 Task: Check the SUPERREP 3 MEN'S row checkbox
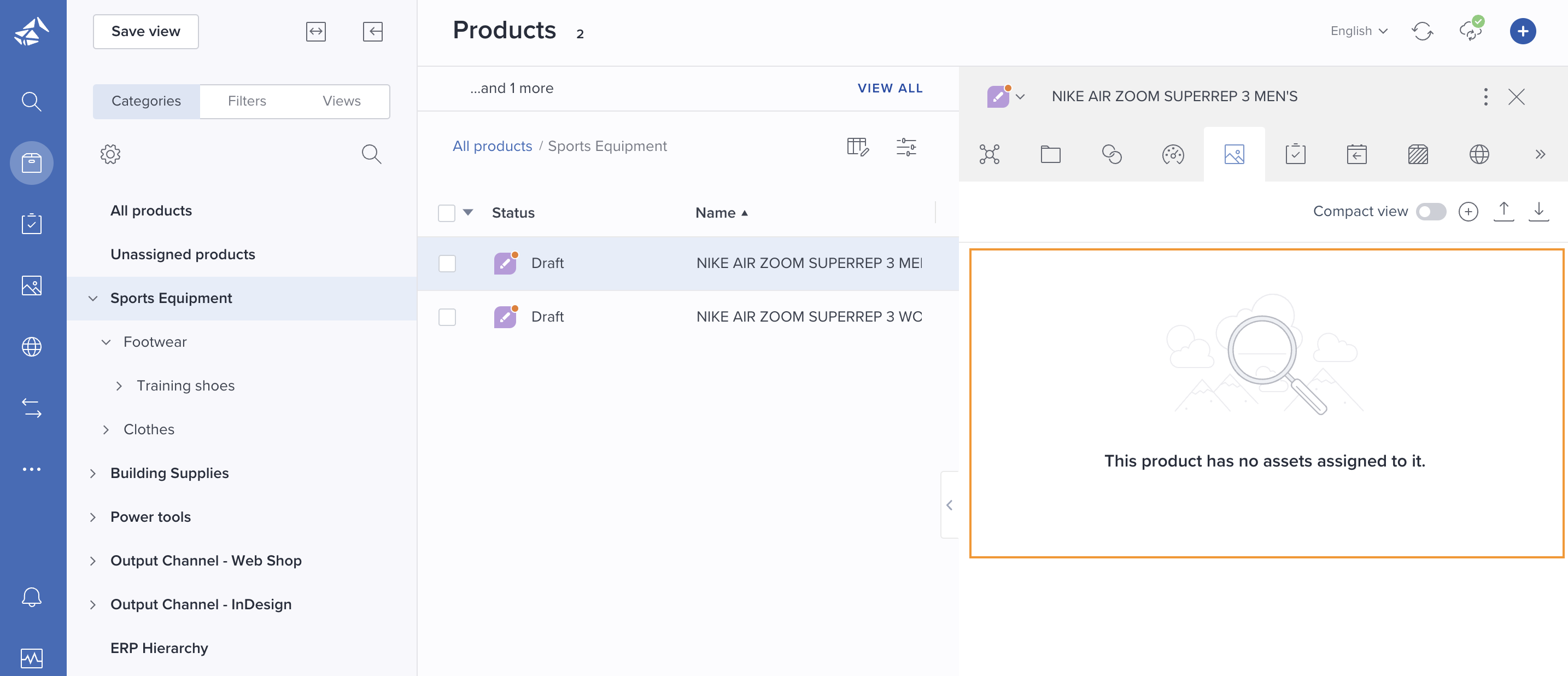tap(447, 264)
